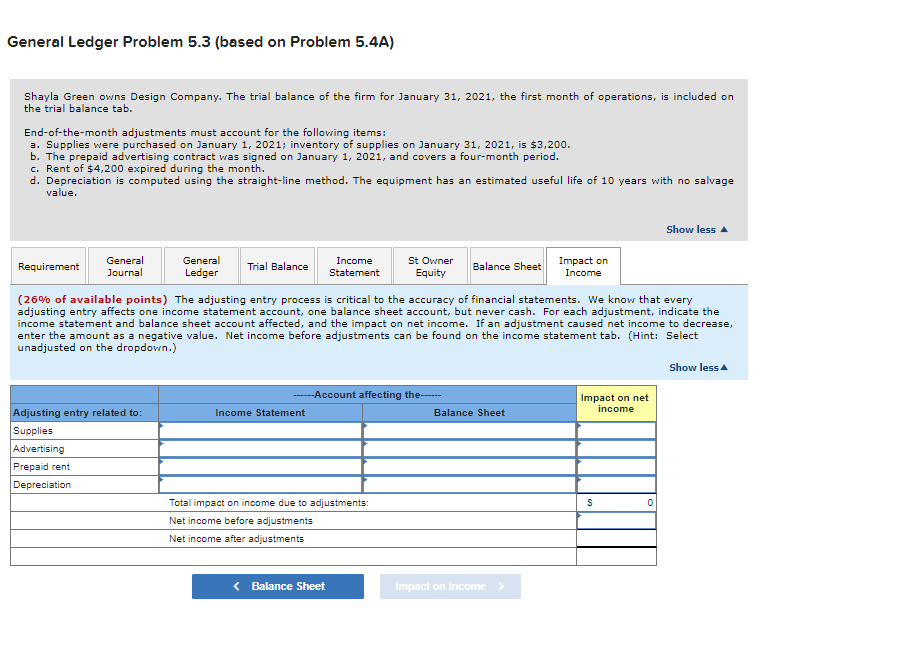Collapse the instructions using Show less

695,367
